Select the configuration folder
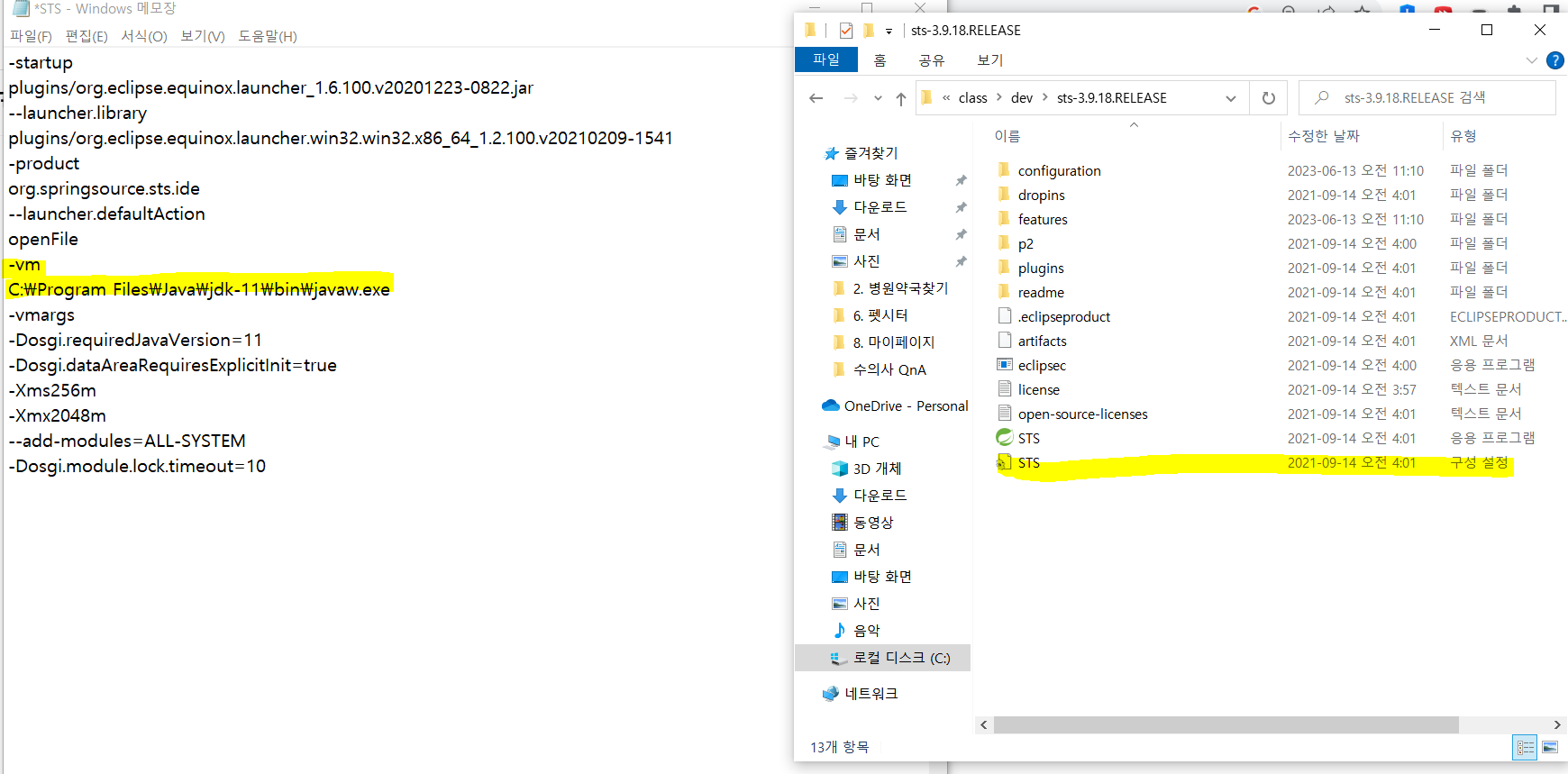 click(x=1059, y=171)
